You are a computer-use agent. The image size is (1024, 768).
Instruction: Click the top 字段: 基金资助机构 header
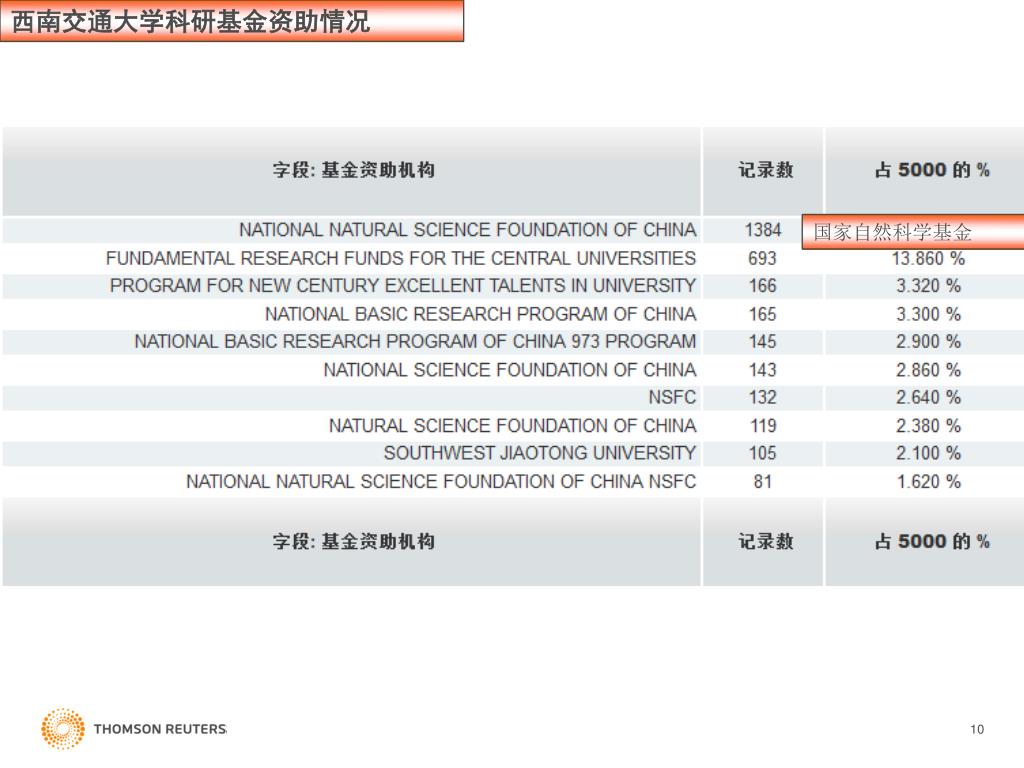pos(353,170)
